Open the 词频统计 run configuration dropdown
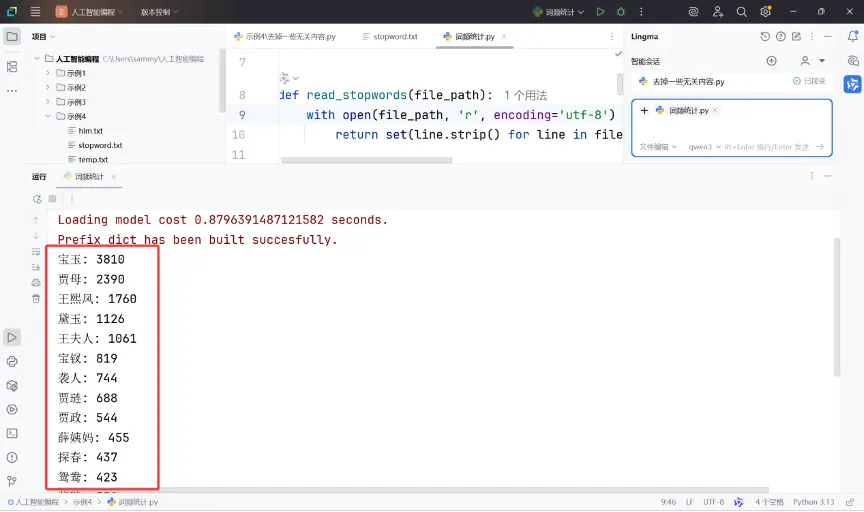Screen dimensions: 864x512 [x=558, y=12]
